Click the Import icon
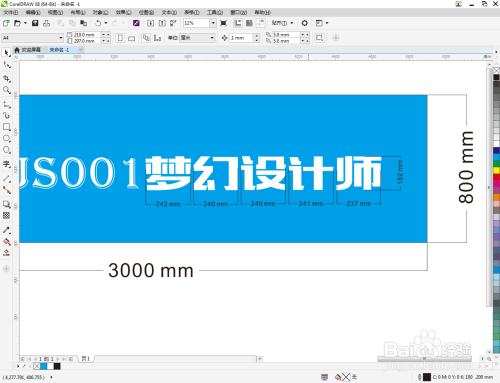Viewport: 500px width, 383px height. 150,23
